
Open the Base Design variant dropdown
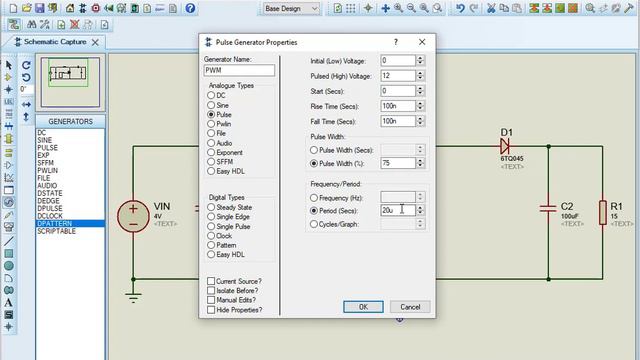290,8
